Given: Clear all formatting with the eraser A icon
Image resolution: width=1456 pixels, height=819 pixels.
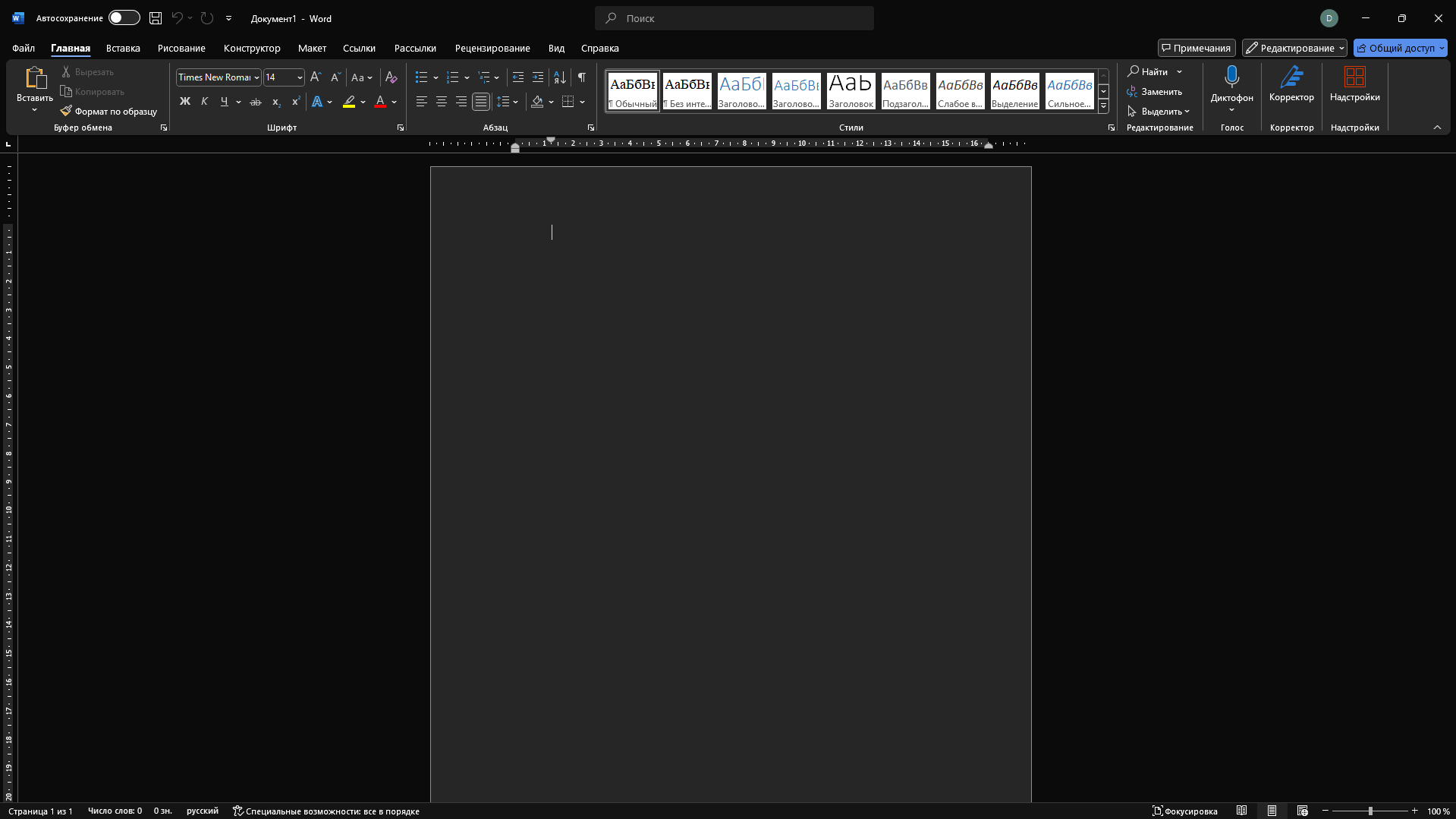Looking at the screenshot, I should pyautogui.click(x=392, y=77).
